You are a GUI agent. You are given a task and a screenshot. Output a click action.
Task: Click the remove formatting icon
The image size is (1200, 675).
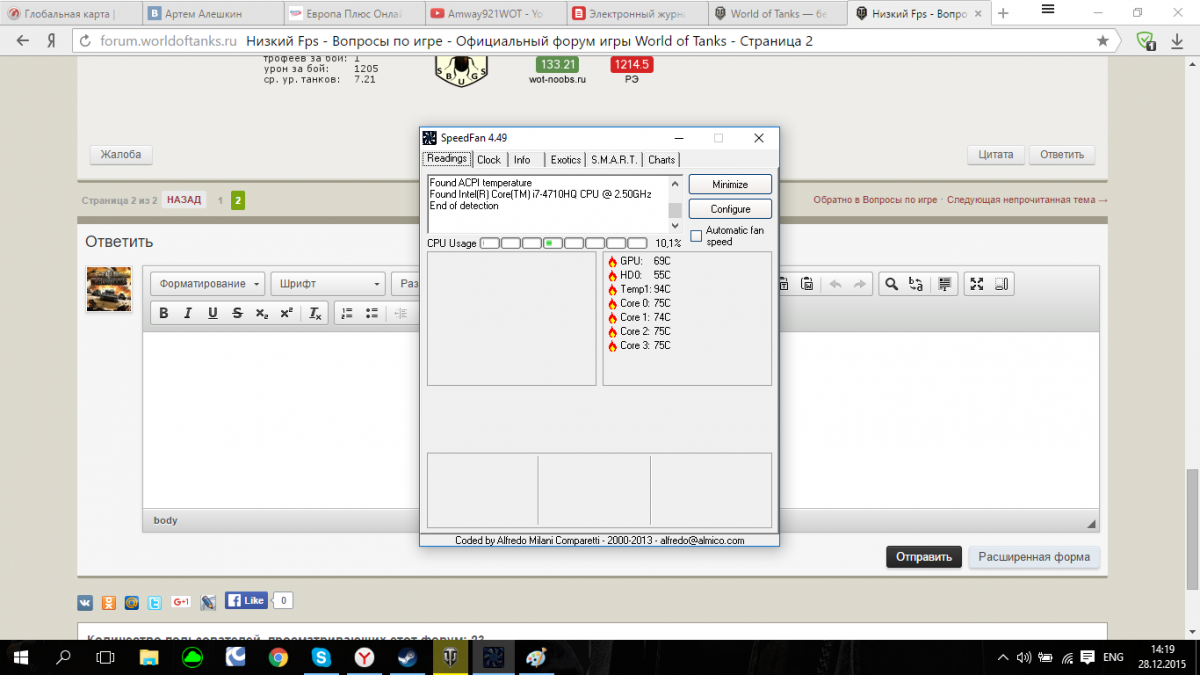(314, 313)
